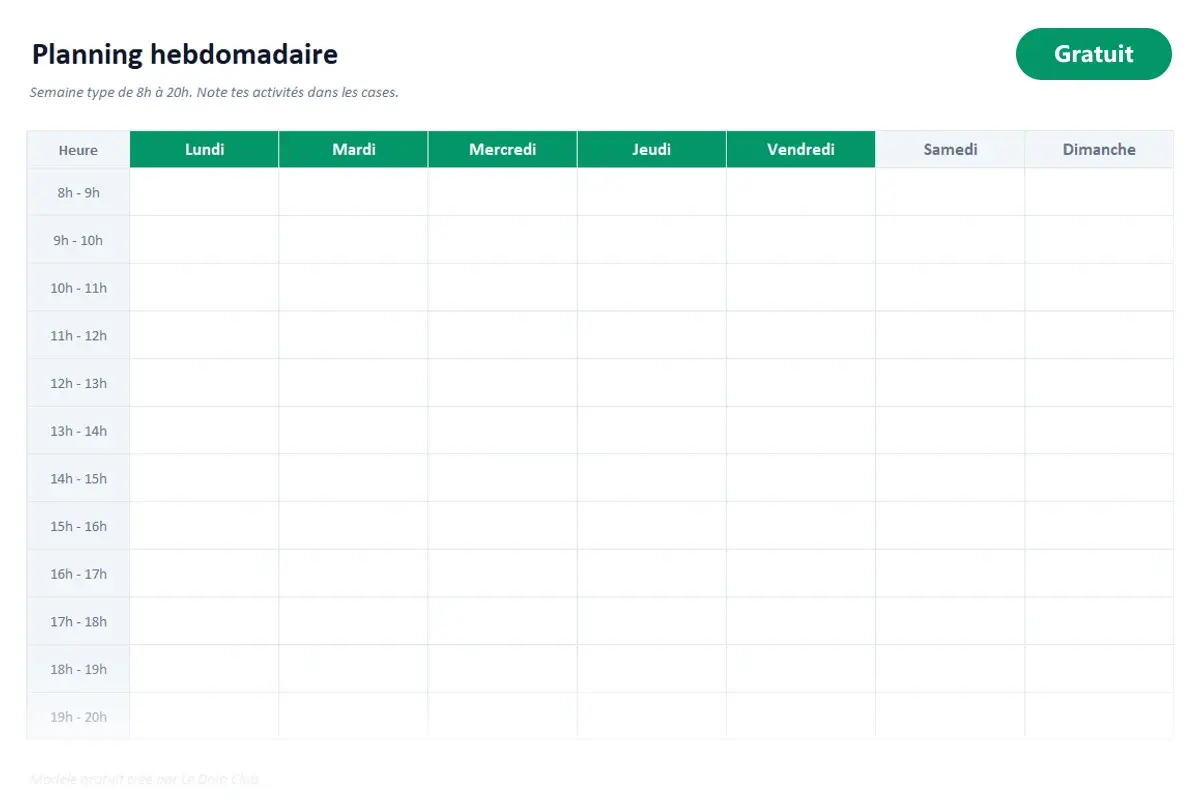The width and height of the screenshot is (1200, 800).
Task: Click the 17h - 18h time label
Action: tap(78, 621)
